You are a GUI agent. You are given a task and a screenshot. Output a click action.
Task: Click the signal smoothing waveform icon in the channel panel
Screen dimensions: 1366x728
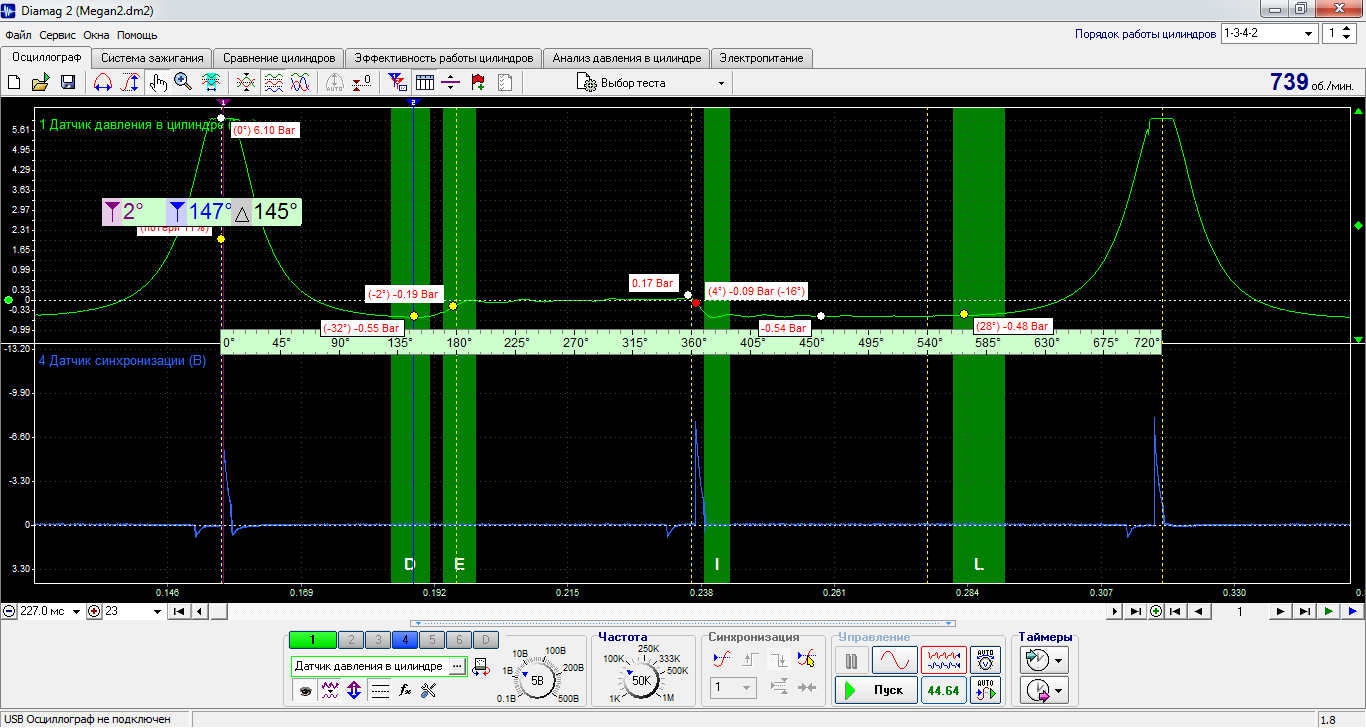[328, 690]
